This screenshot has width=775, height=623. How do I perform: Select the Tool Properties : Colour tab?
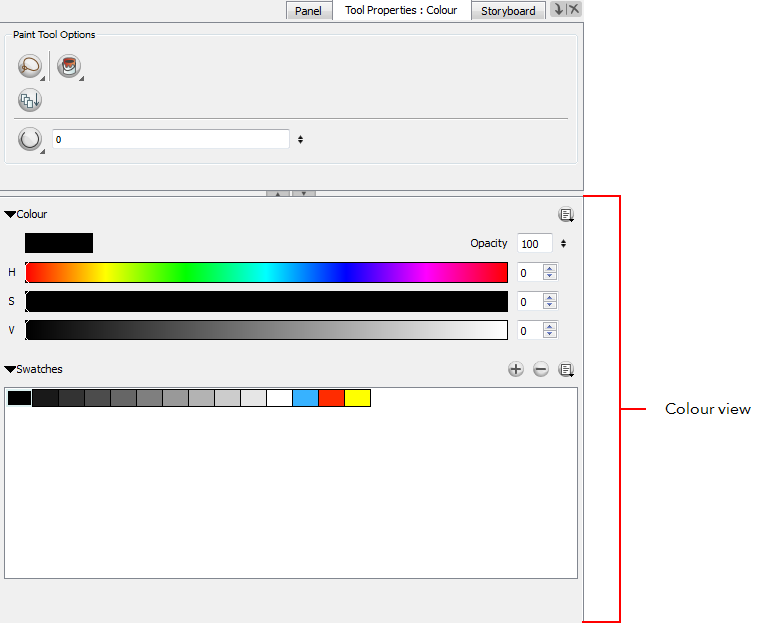(x=401, y=10)
